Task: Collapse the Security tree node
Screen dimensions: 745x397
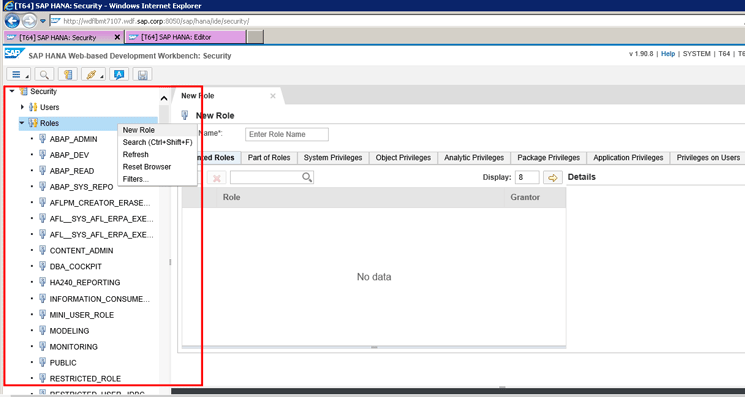Action: (12, 91)
